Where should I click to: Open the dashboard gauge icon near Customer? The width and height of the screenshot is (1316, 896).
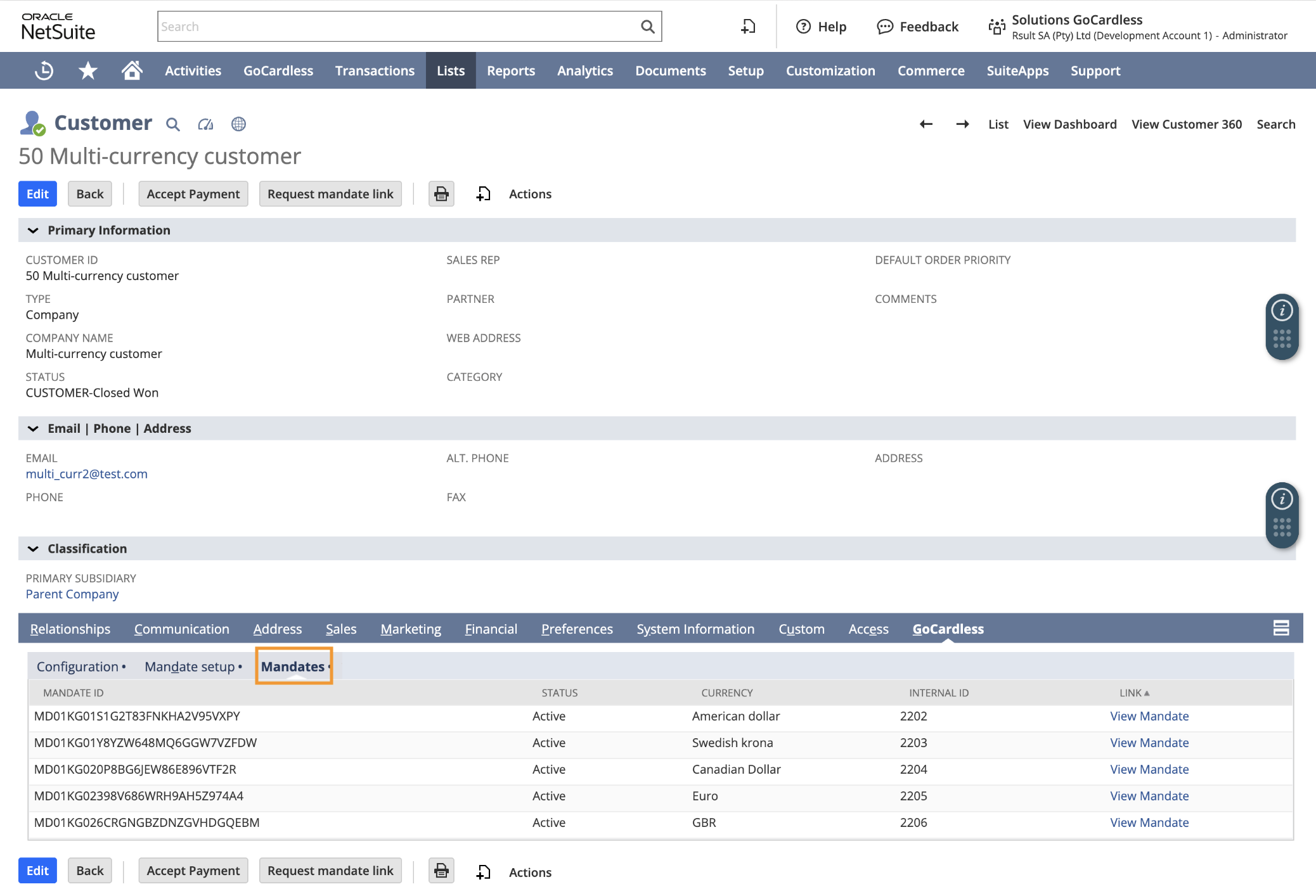[x=205, y=124]
